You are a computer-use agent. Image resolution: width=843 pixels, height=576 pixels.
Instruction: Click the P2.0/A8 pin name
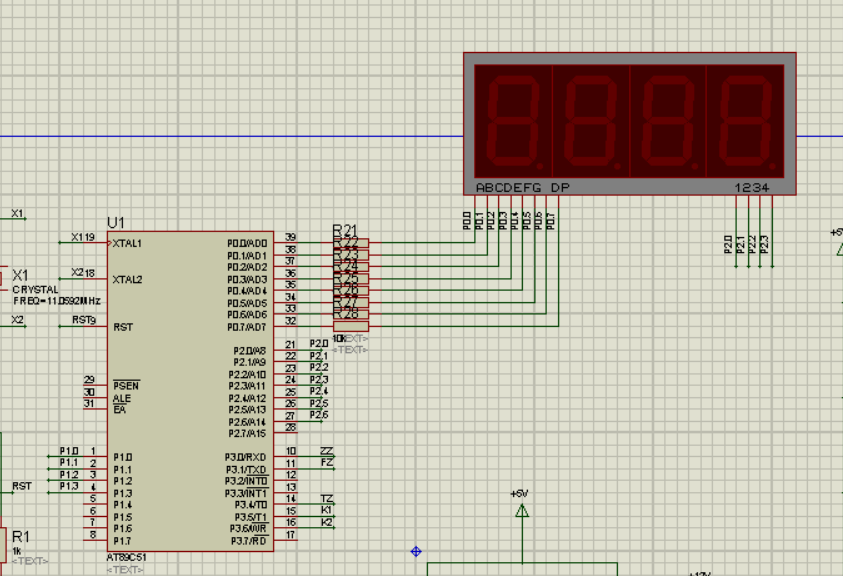pos(250,351)
